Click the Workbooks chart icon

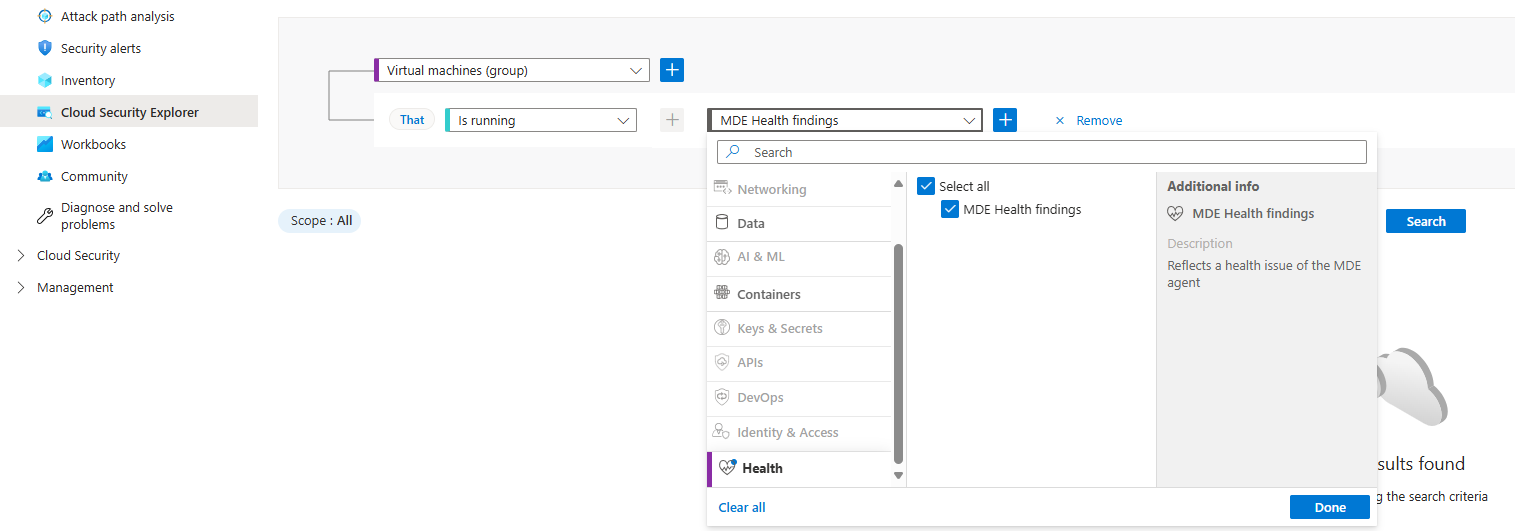coord(44,144)
